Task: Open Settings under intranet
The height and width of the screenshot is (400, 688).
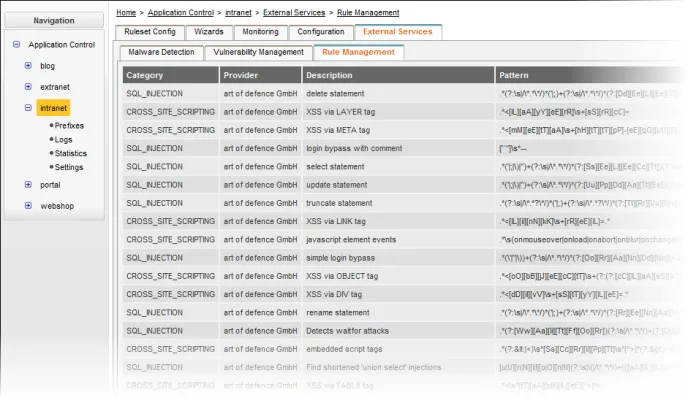Action: 69,167
